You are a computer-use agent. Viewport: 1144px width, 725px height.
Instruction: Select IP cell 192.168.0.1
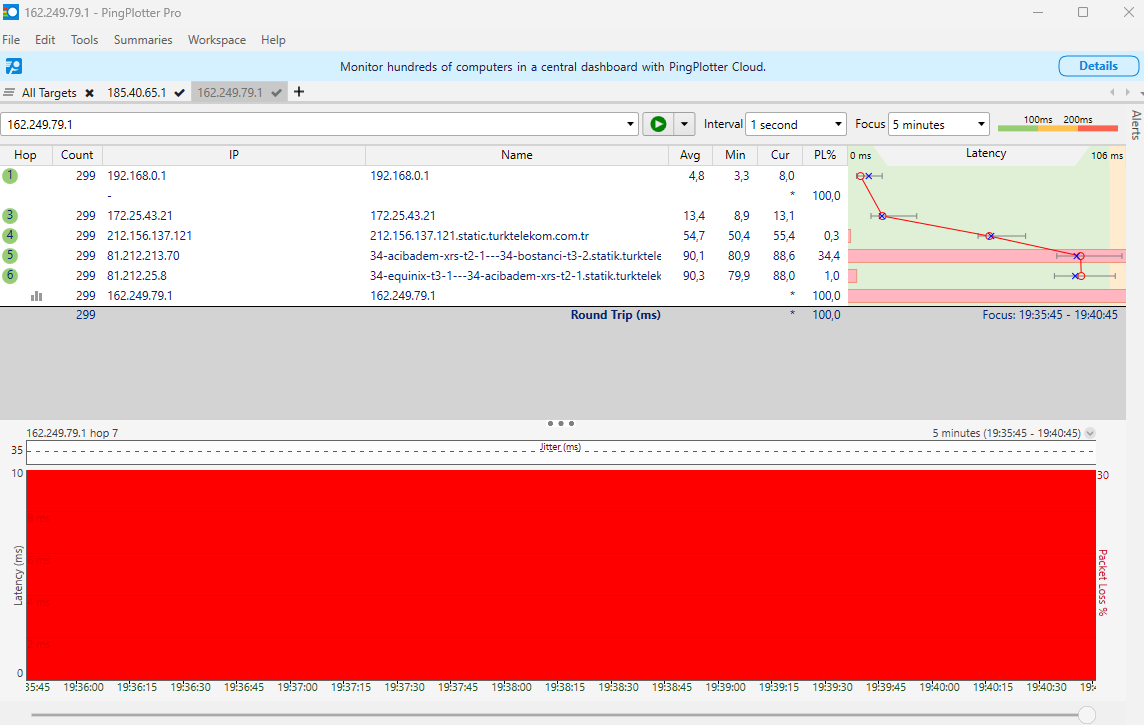tap(136, 176)
